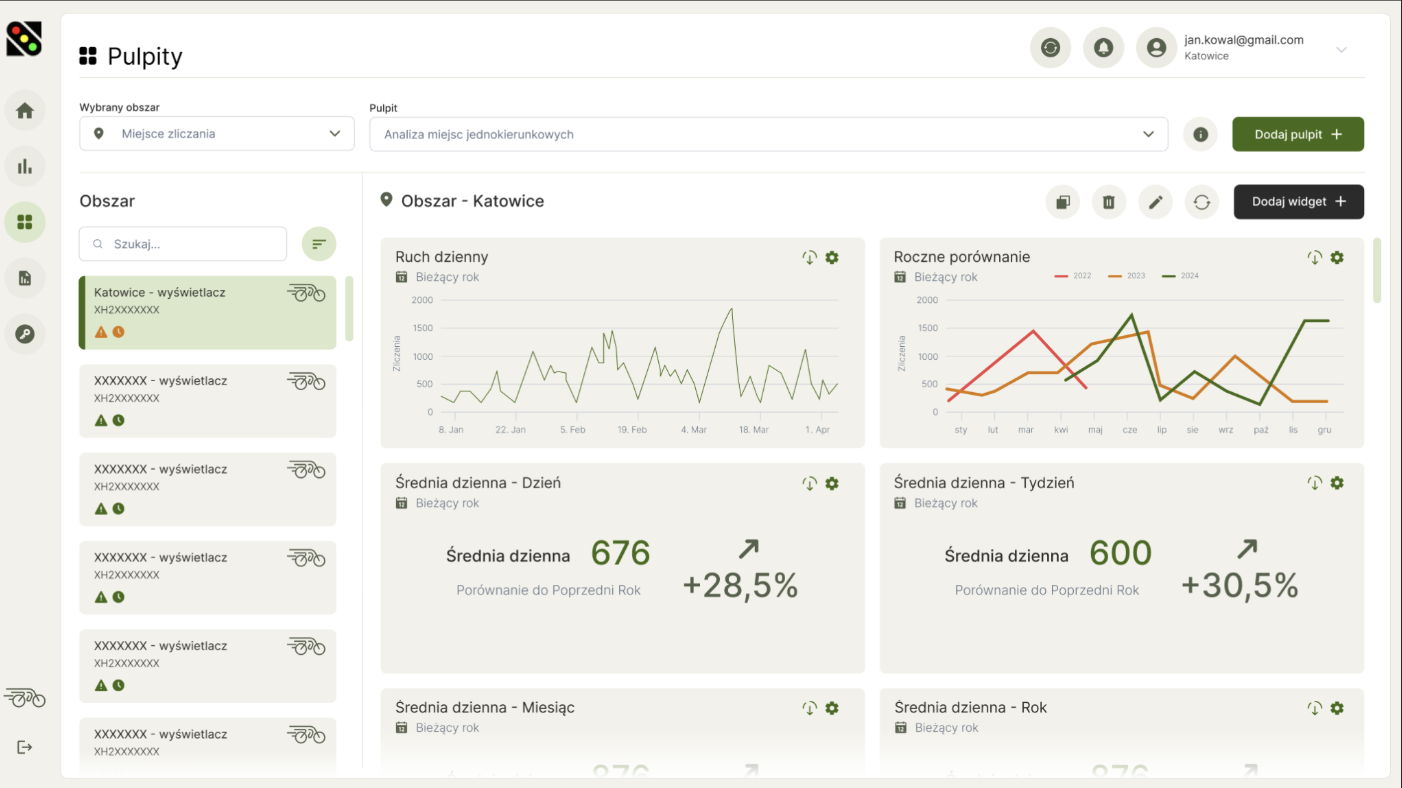1402x788 pixels.
Task: Edit the dashboard using the pencil icon
Action: (1155, 202)
